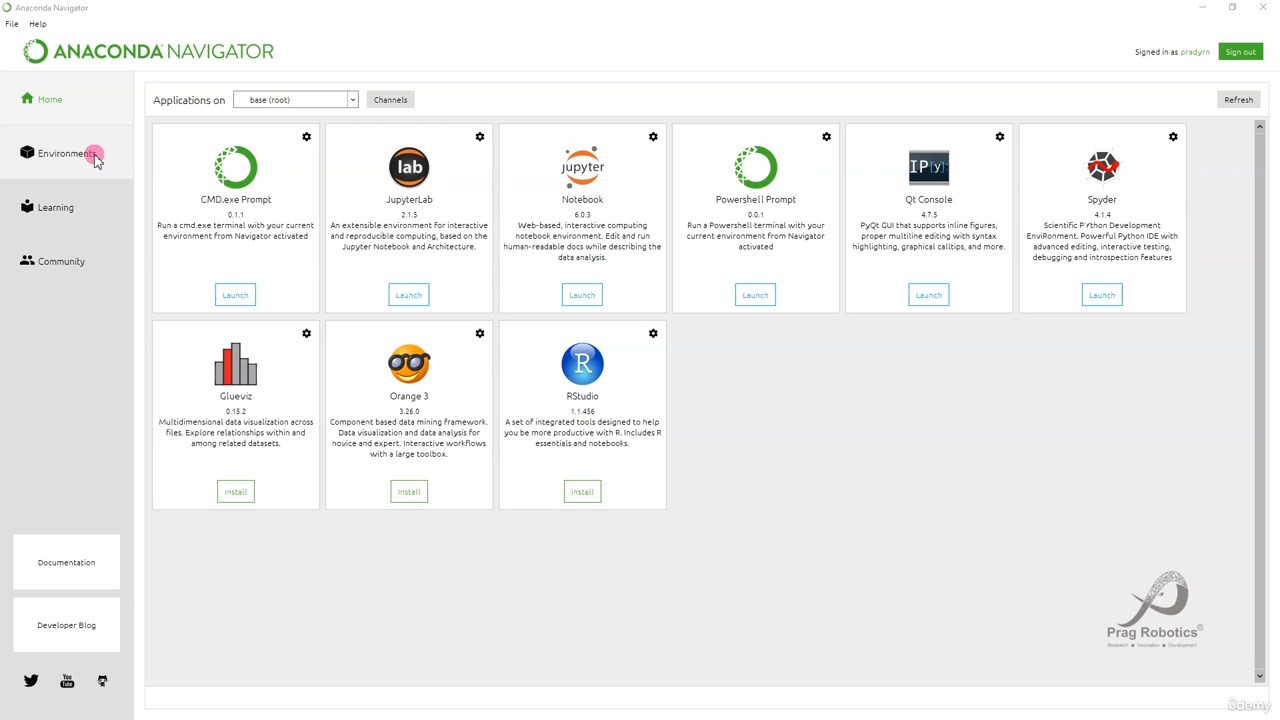Open the Learning tab
Image resolution: width=1280 pixels, height=720 pixels.
tap(66, 207)
